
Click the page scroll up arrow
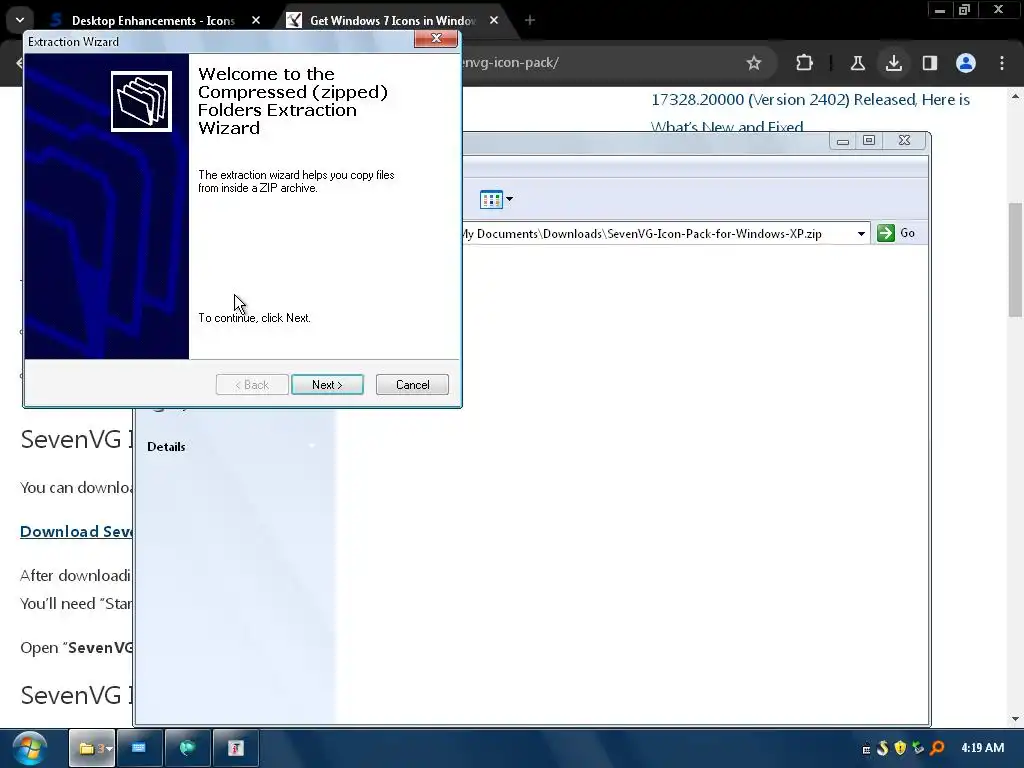point(1015,96)
